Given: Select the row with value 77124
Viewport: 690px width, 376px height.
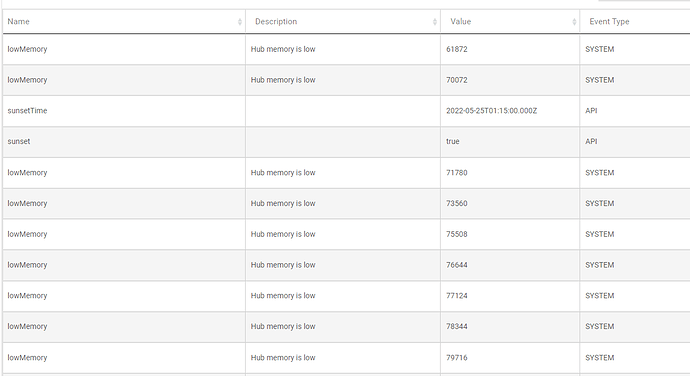Looking at the screenshot, I should point(346,296).
